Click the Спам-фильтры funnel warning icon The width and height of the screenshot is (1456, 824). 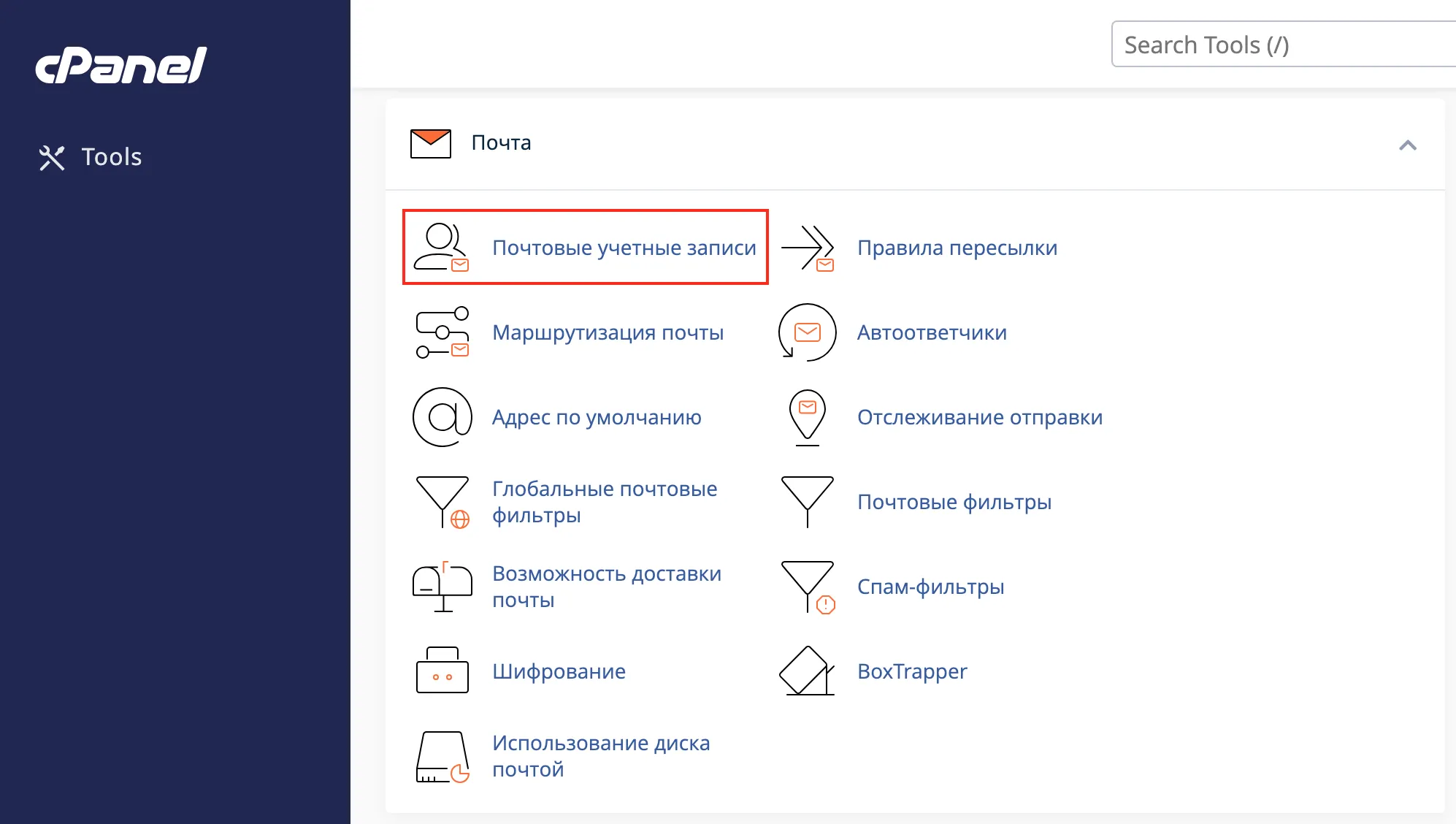pos(808,587)
